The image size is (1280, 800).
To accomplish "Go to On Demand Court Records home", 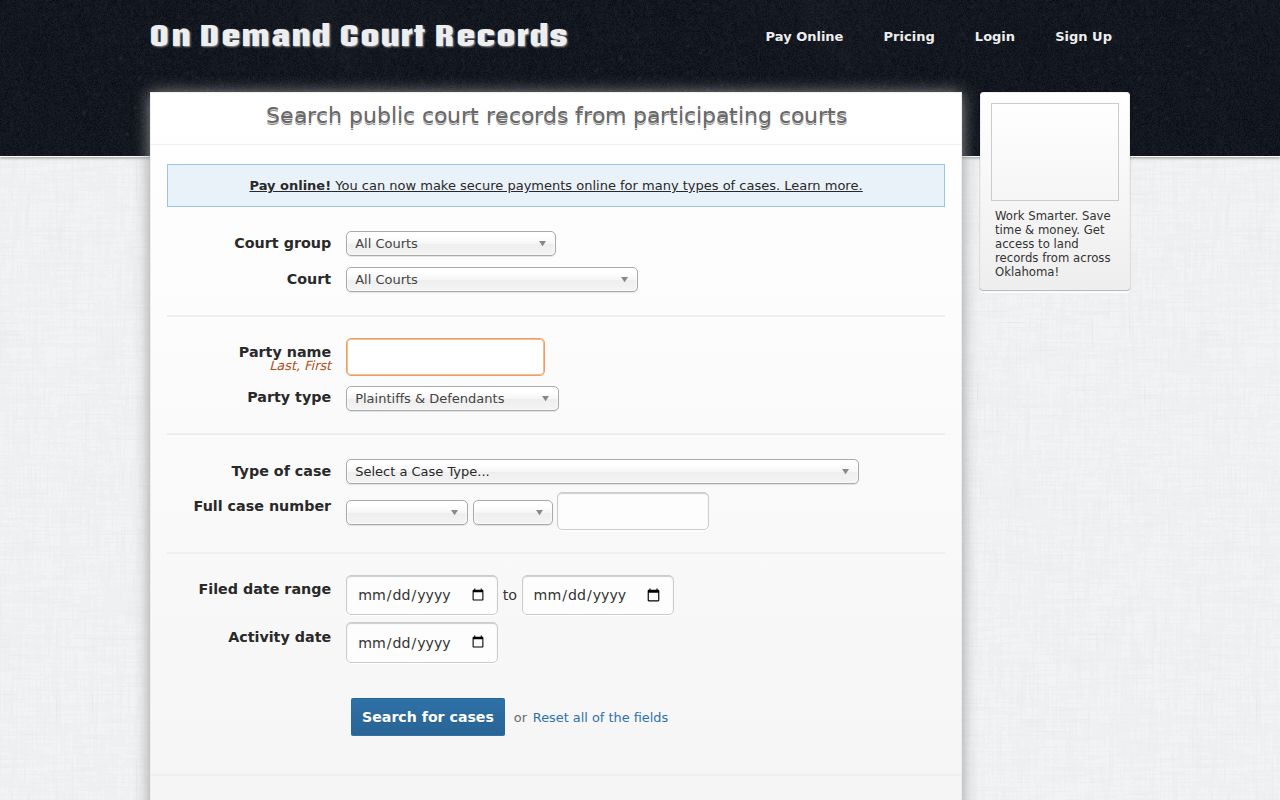I will pyautogui.click(x=359, y=37).
